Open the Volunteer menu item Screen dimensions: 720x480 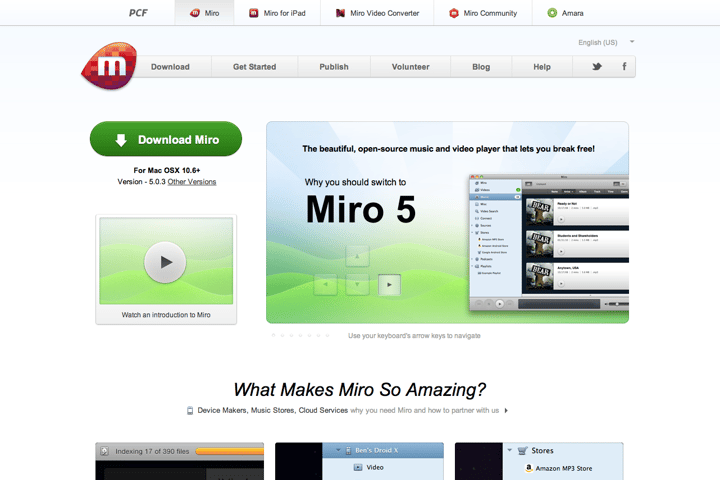[411, 67]
